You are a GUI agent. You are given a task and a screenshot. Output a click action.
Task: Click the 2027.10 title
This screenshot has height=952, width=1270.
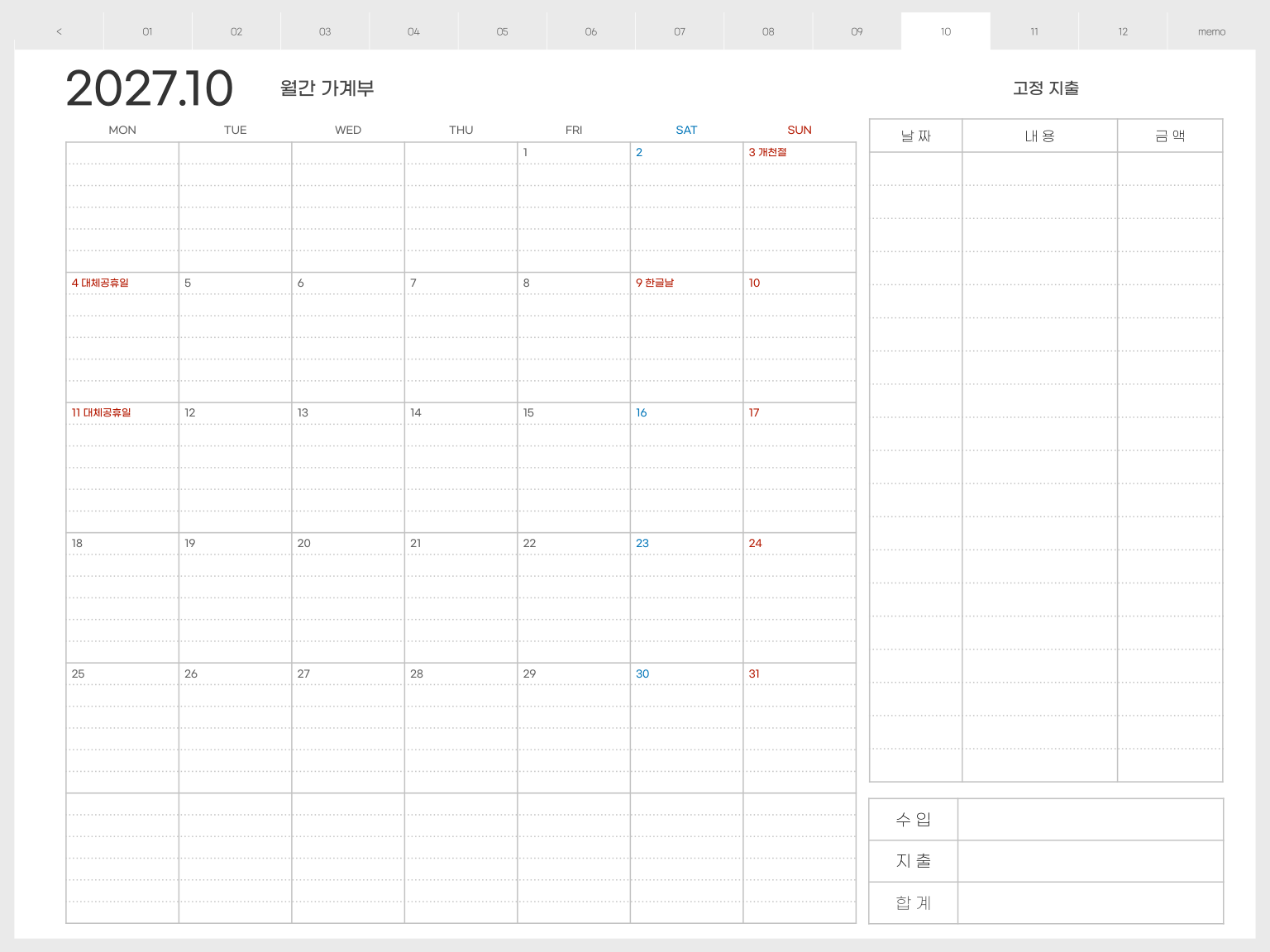(150, 88)
